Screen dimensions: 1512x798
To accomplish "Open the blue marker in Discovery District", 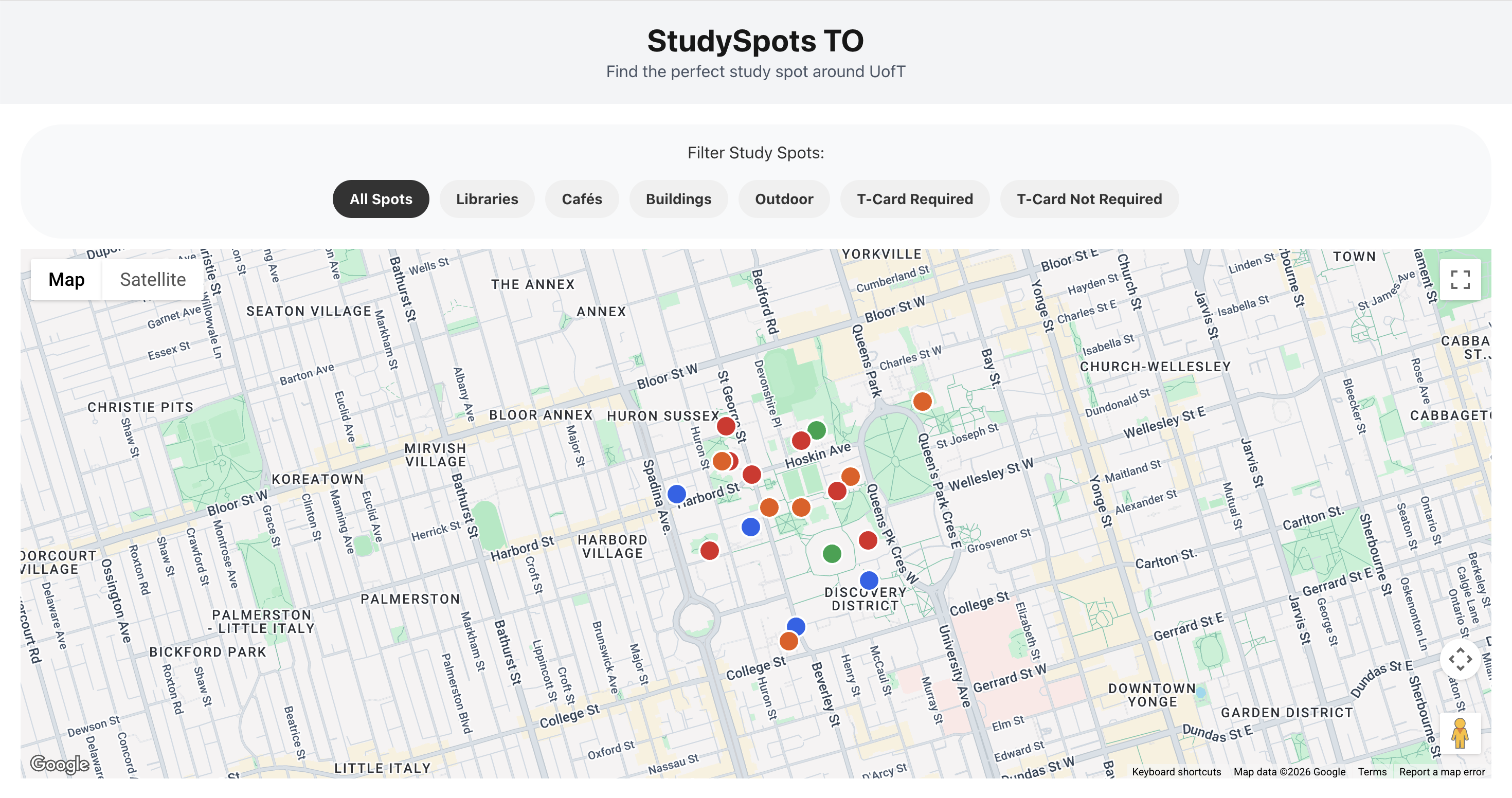I will pyautogui.click(x=868, y=579).
